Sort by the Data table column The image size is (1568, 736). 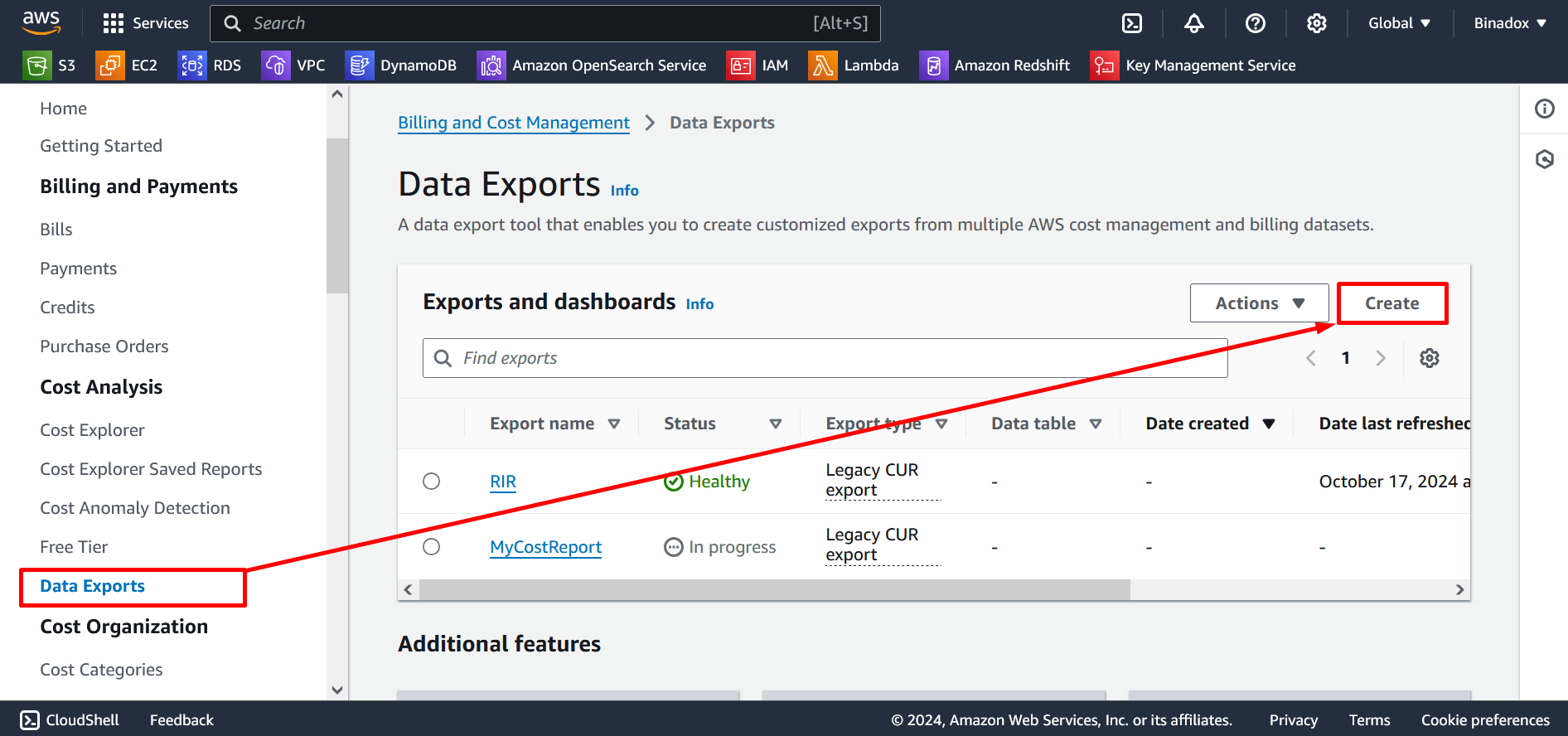click(1046, 424)
